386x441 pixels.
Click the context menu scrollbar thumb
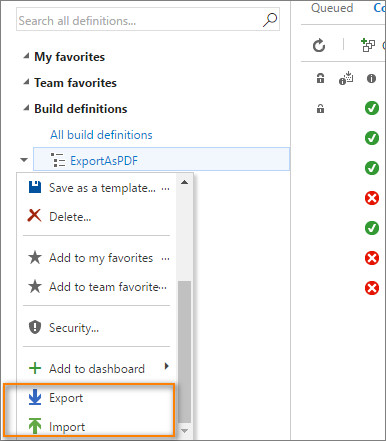(184, 352)
